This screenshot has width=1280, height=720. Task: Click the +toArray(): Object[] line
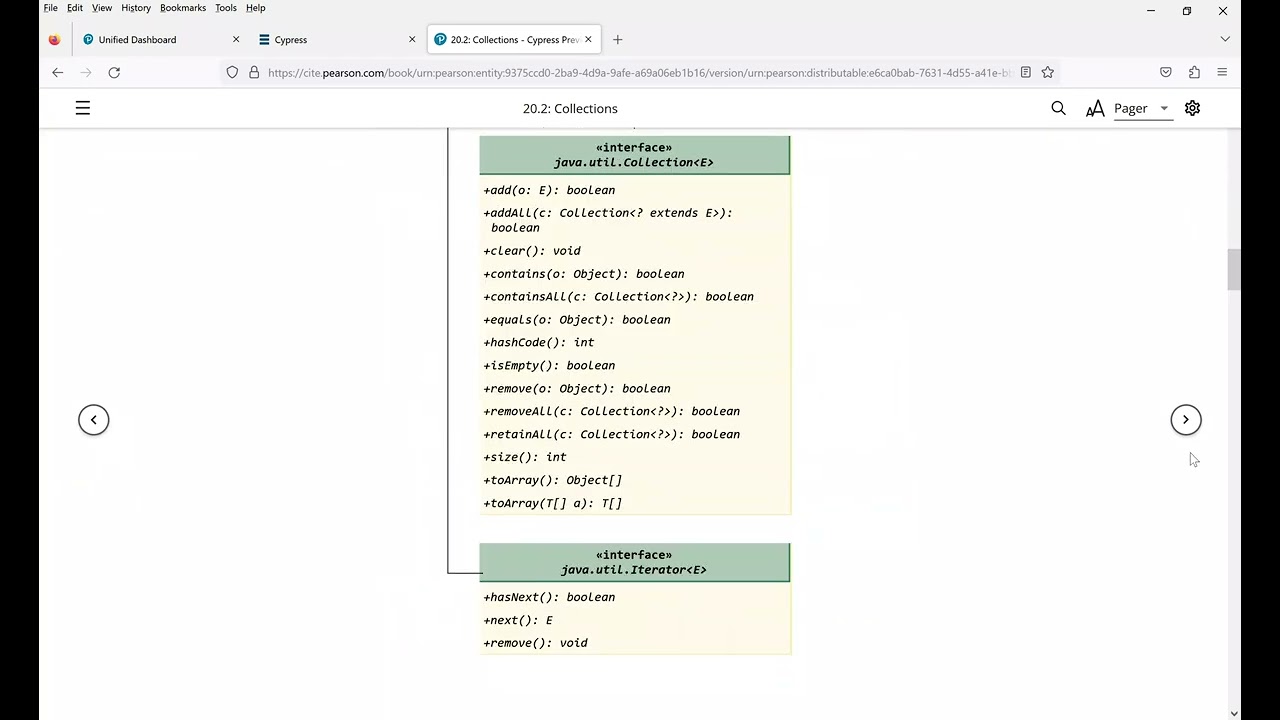coord(553,480)
